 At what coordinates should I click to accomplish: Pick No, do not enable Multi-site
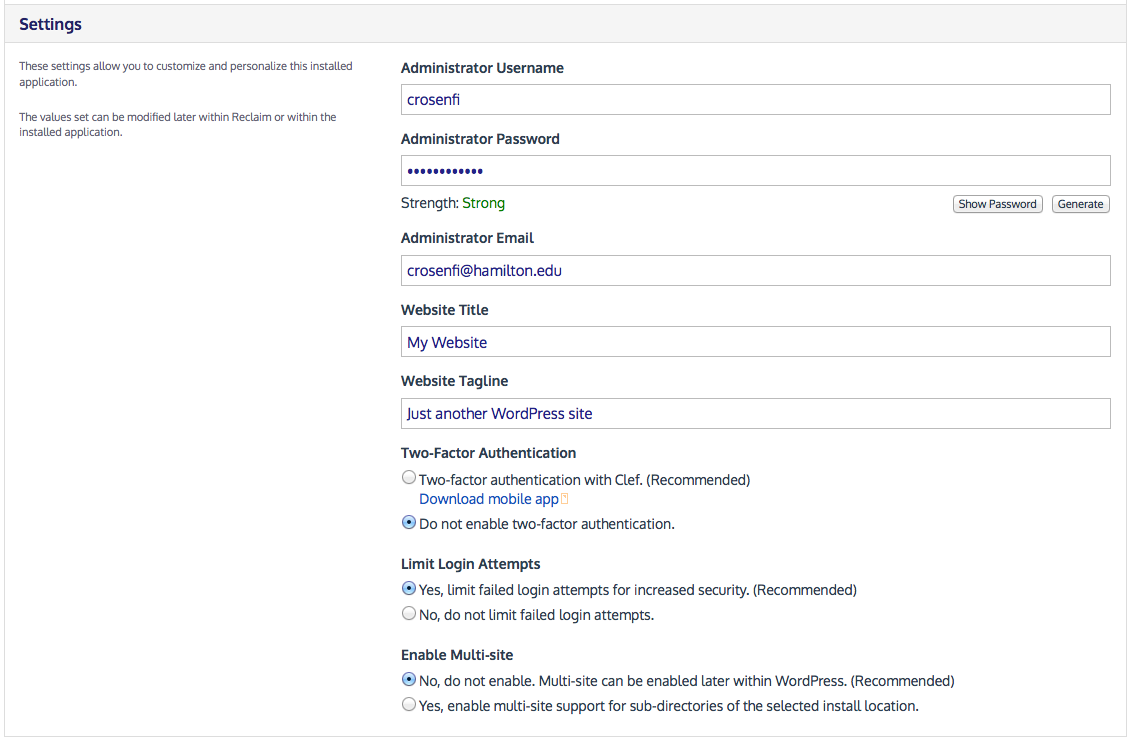pyautogui.click(x=409, y=679)
